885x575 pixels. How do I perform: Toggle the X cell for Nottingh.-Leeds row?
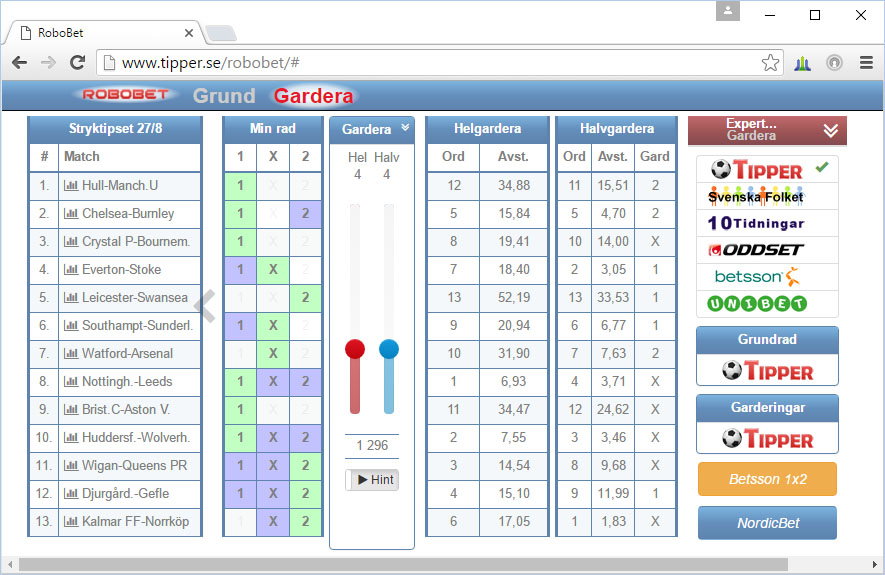(273, 381)
